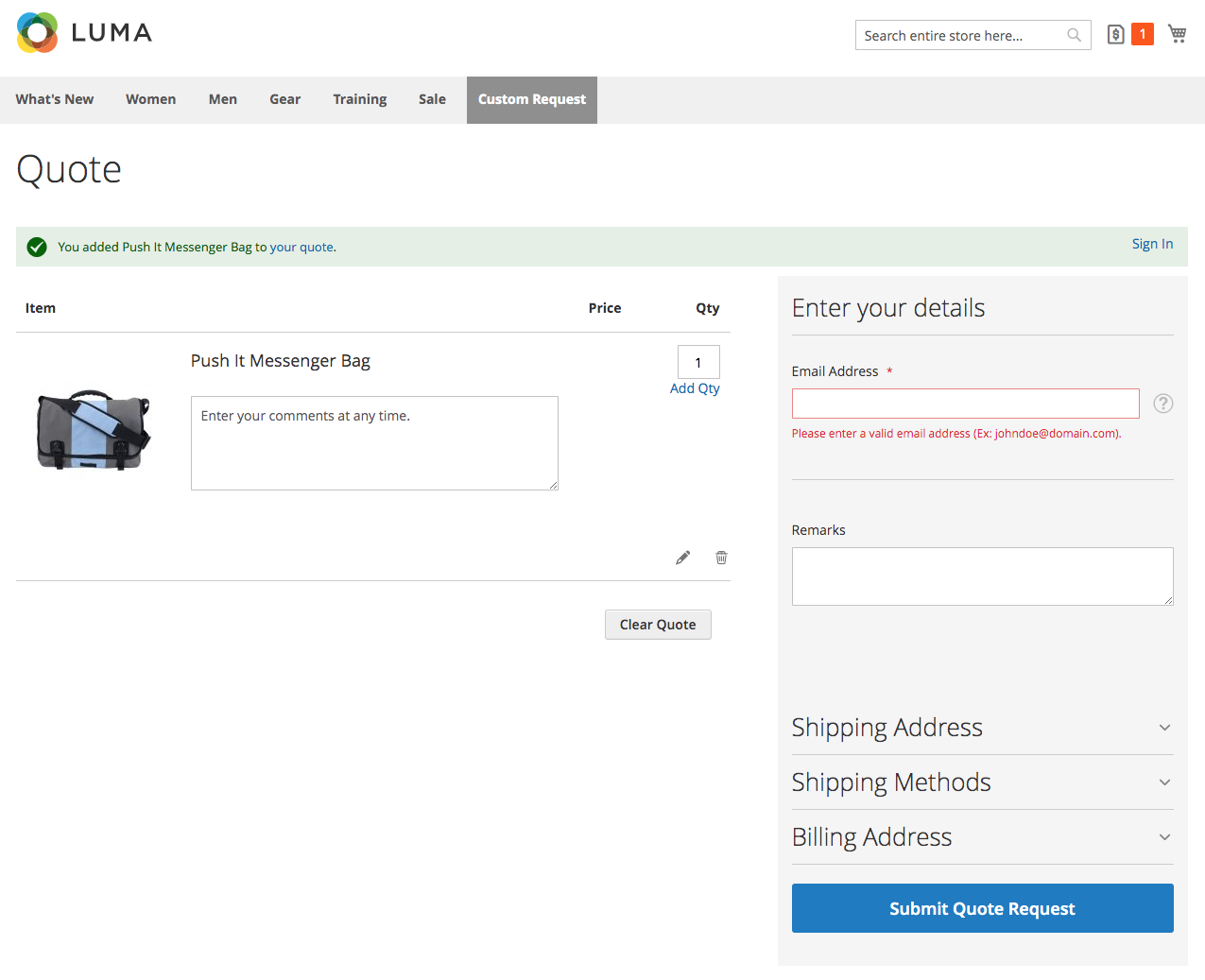1205x980 pixels.
Task: Select the Custom Request tab
Action: point(531,99)
